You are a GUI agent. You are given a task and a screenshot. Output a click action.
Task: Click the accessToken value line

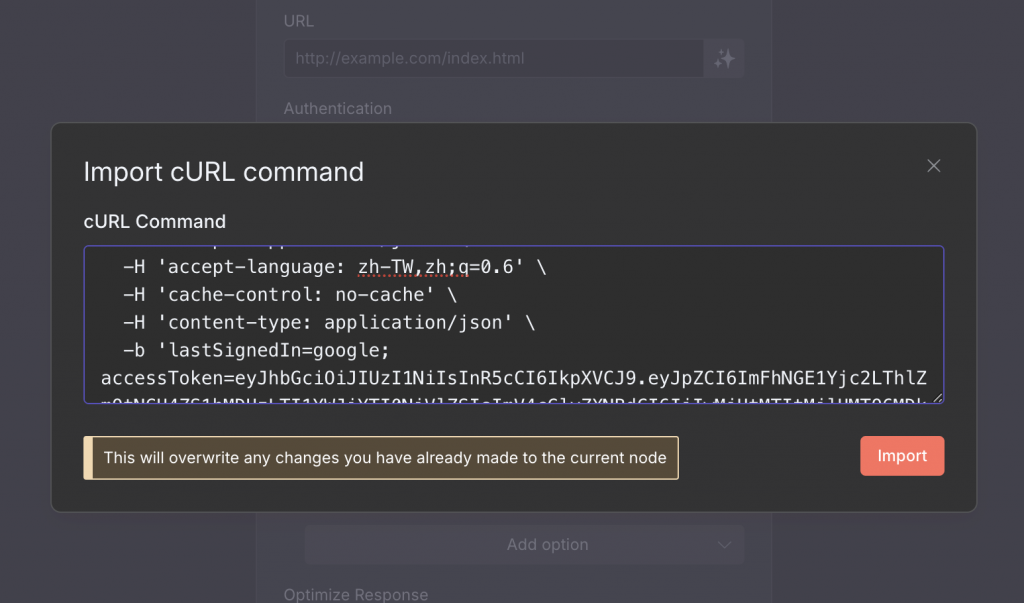click(513, 378)
